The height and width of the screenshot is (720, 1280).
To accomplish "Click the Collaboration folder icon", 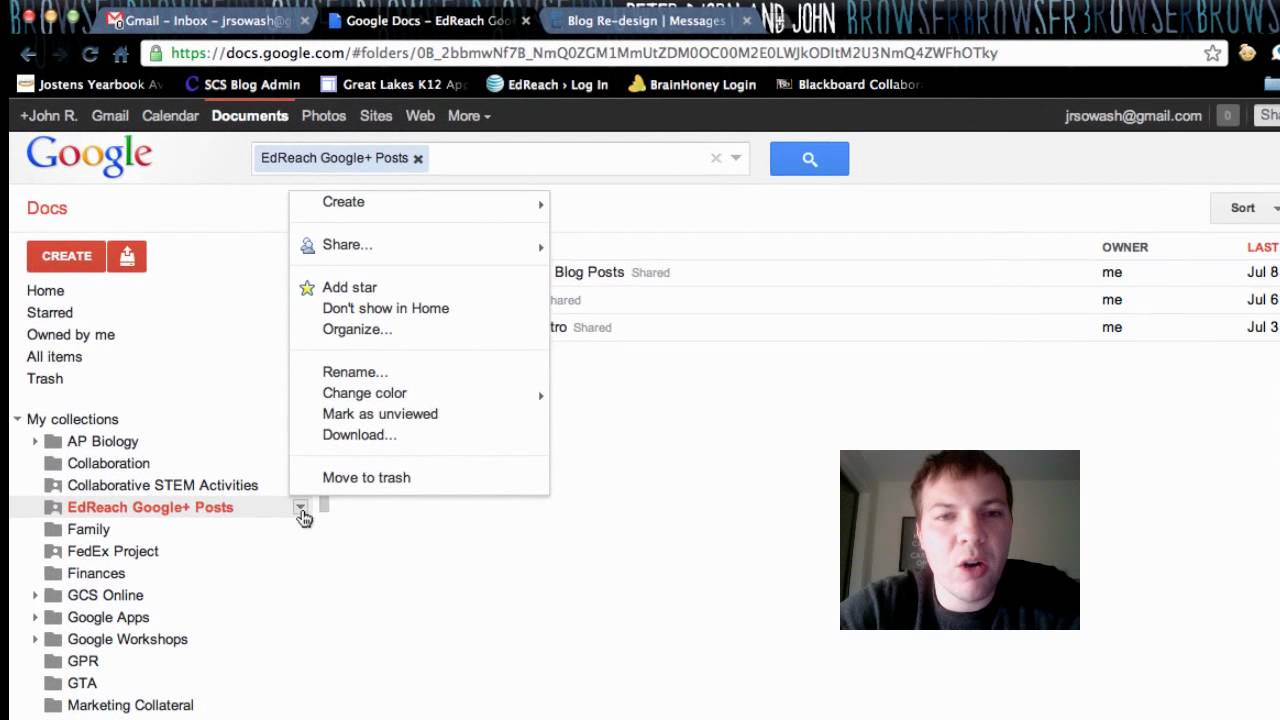I will (x=53, y=463).
